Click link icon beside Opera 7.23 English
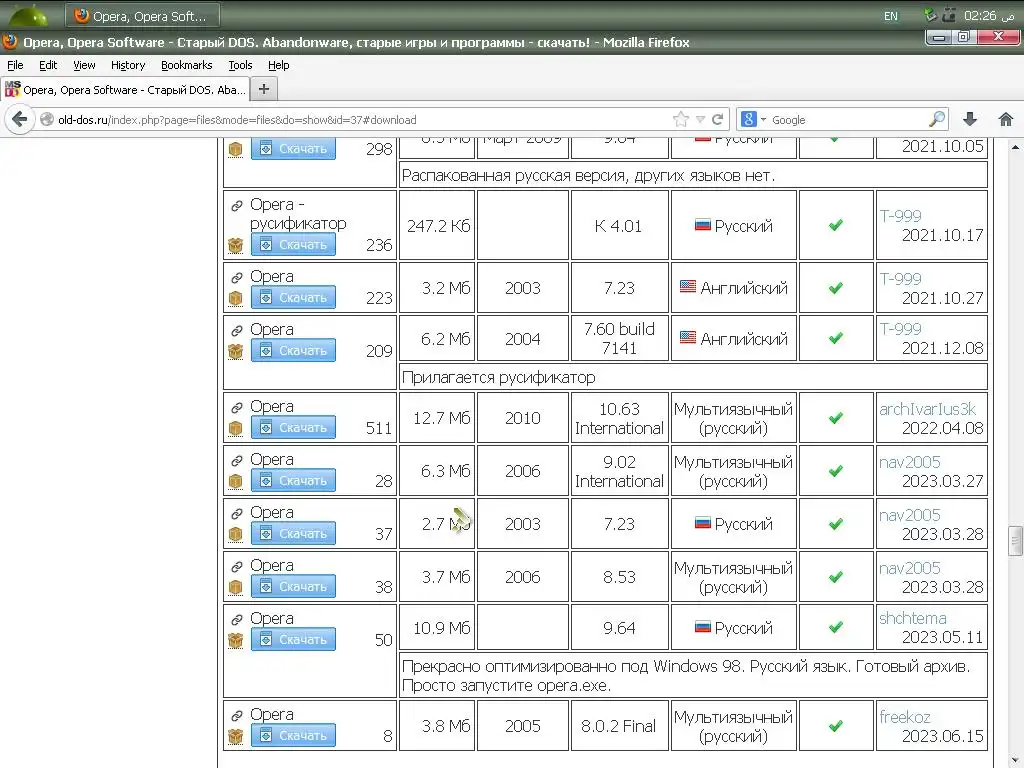This screenshot has height=768, width=1024. pos(236,278)
